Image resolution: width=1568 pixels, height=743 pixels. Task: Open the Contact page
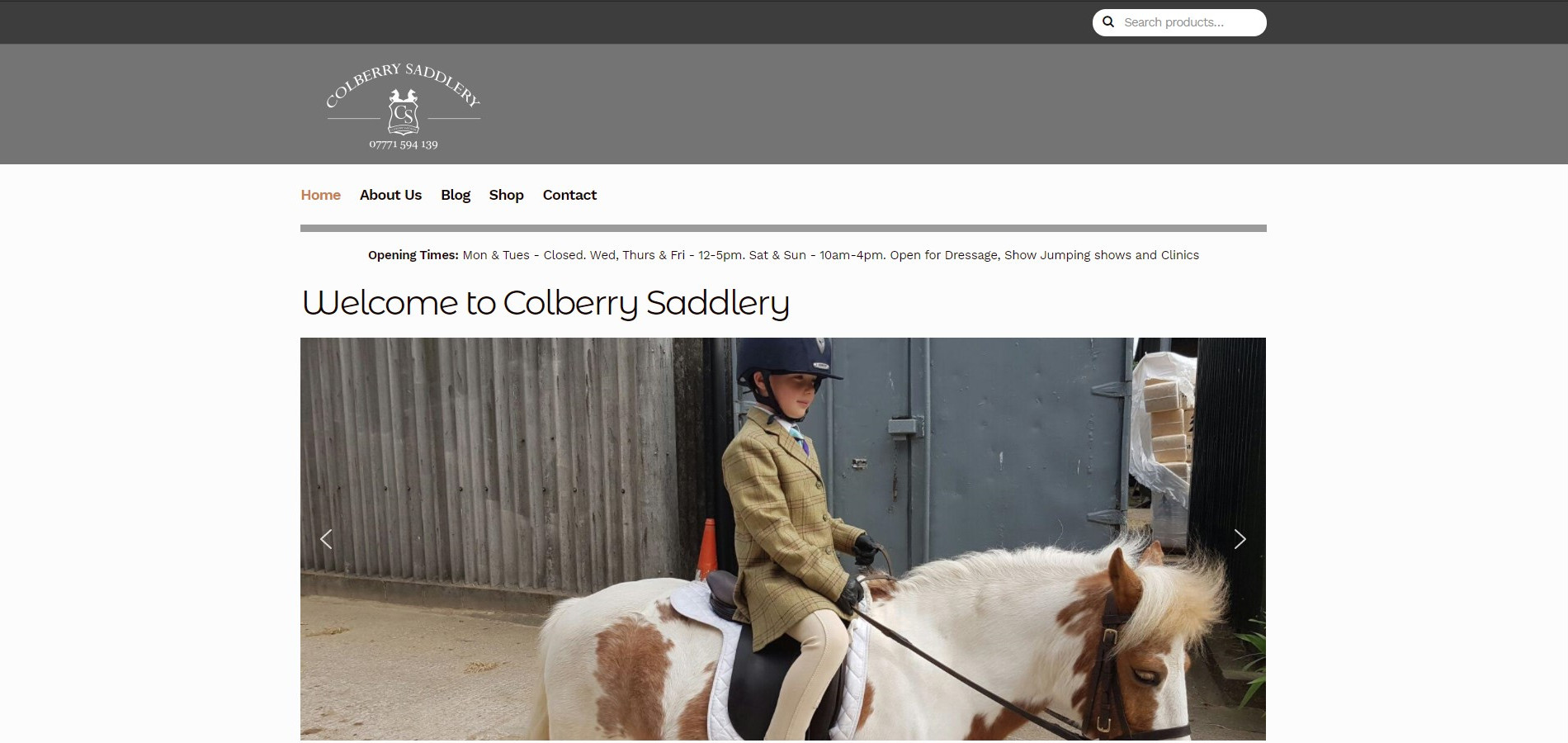(x=569, y=195)
